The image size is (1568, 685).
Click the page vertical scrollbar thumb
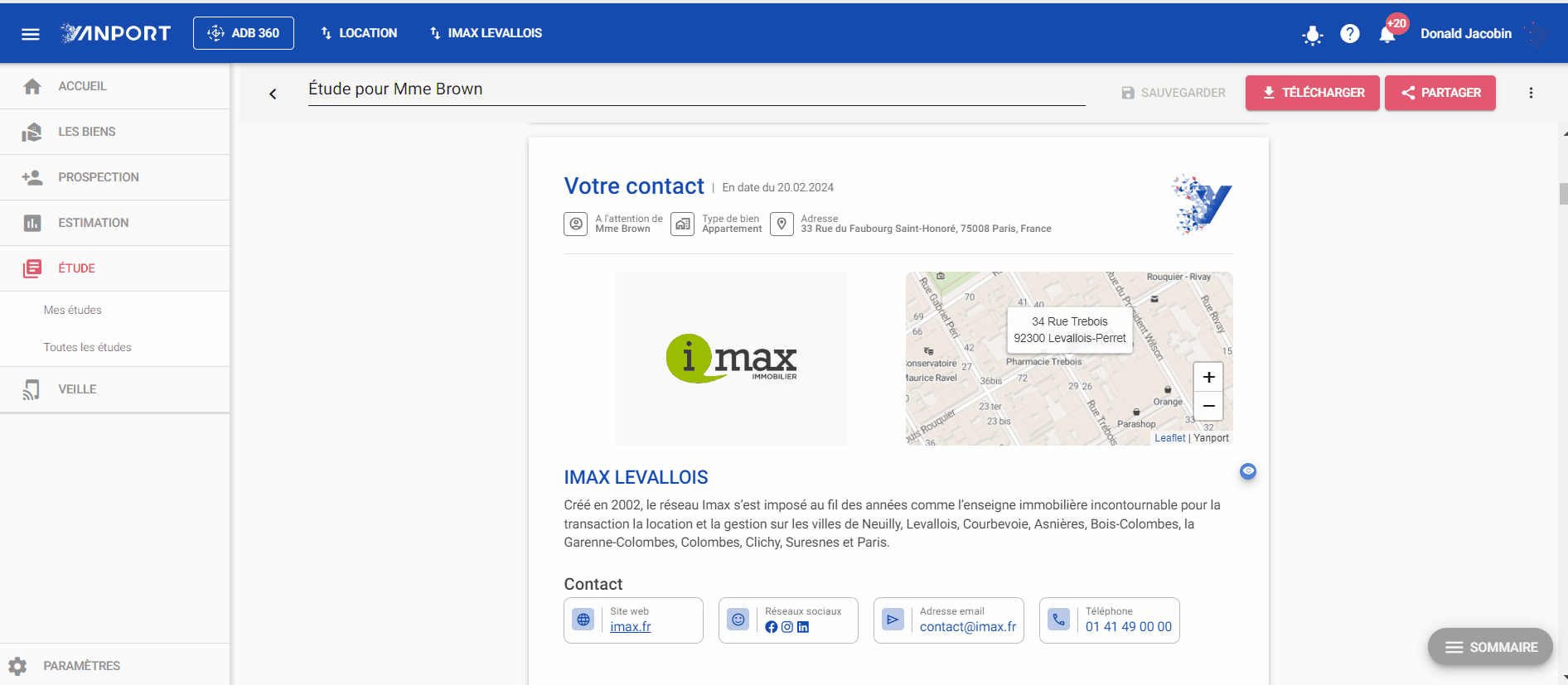[x=1563, y=194]
